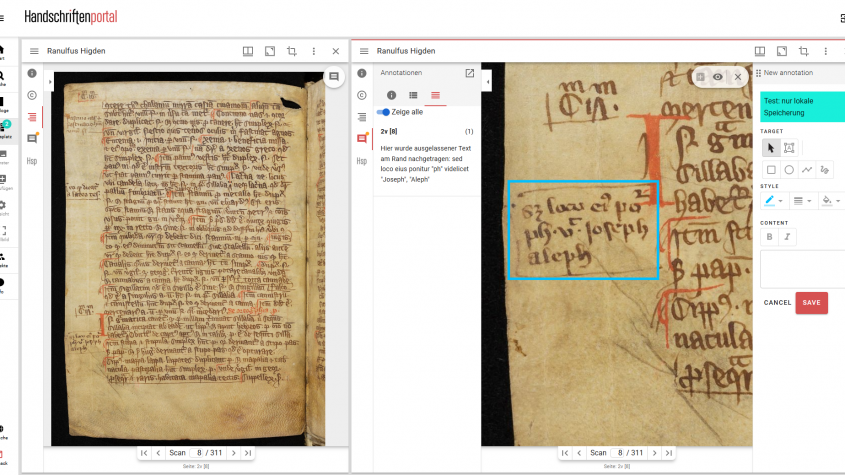Select the pointer target tool
845x475 pixels.
click(771, 148)
